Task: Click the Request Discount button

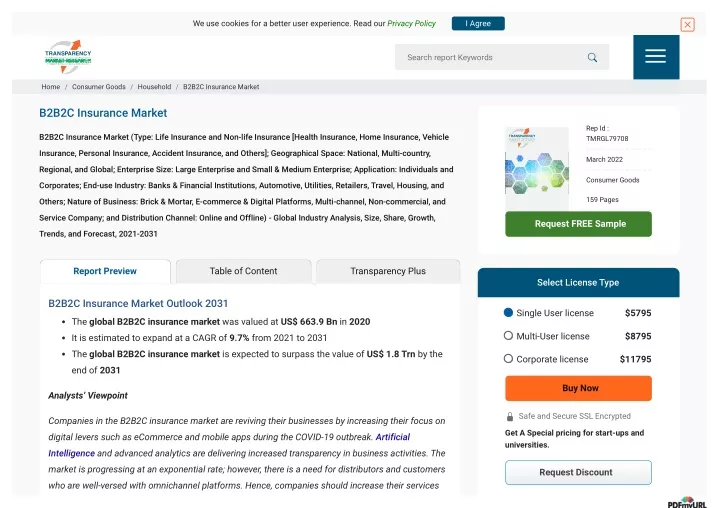Action: [578, 472]
